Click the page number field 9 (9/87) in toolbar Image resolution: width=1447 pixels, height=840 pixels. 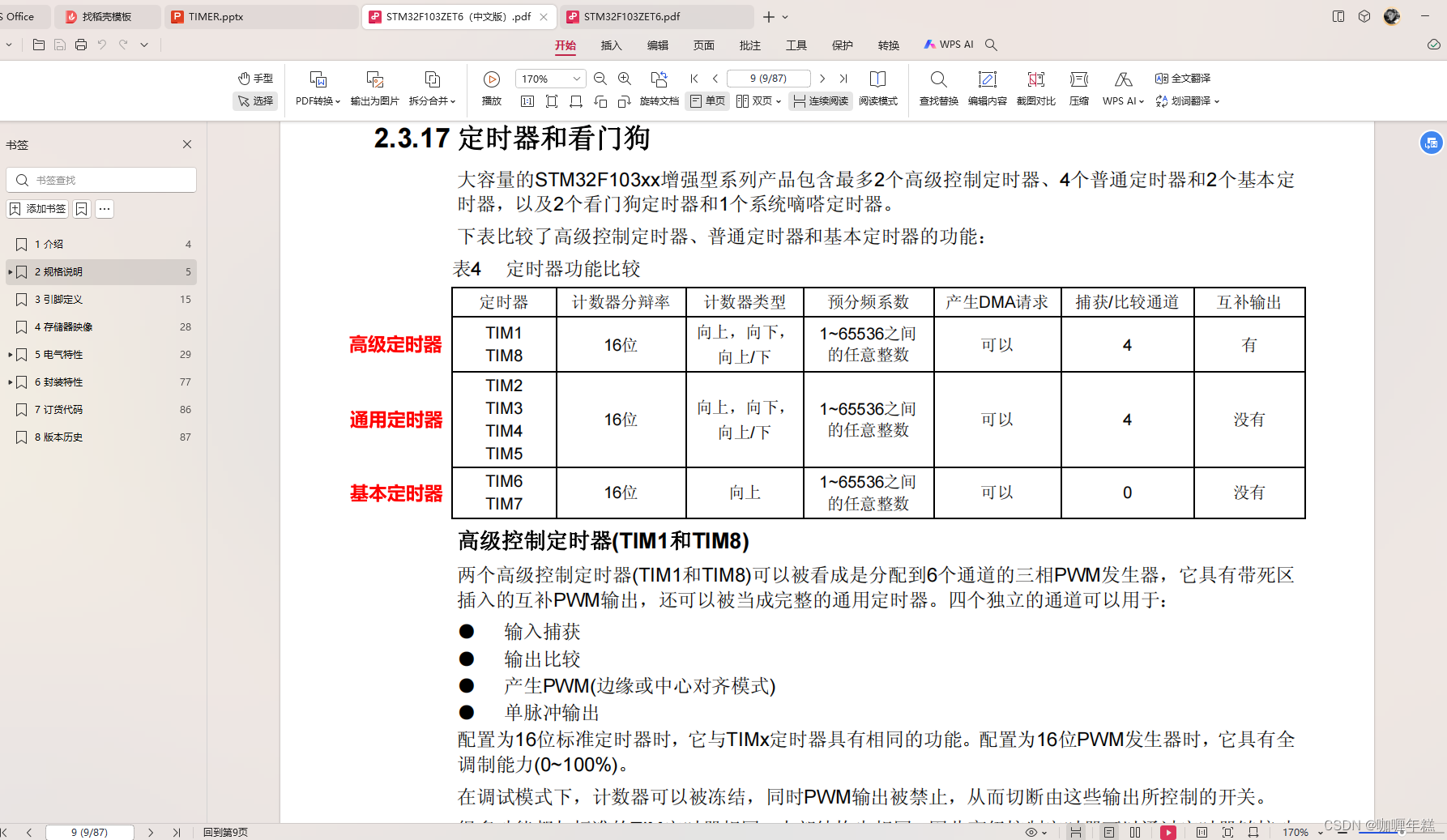coord(768,79)
